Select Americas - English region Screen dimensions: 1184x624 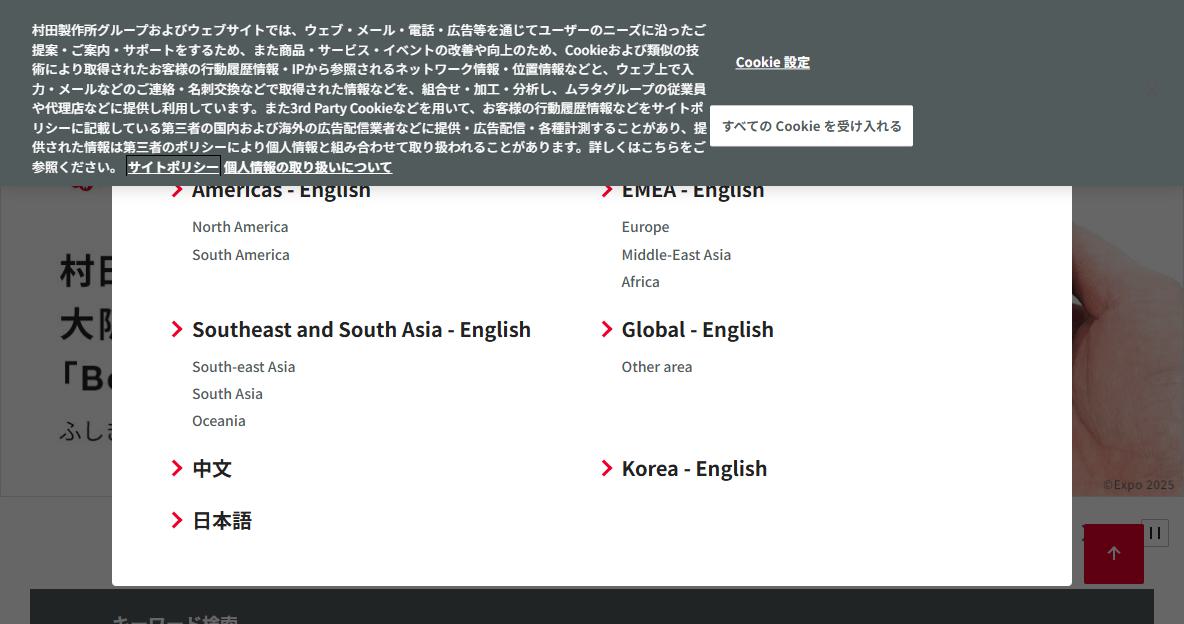coord(281,192)
